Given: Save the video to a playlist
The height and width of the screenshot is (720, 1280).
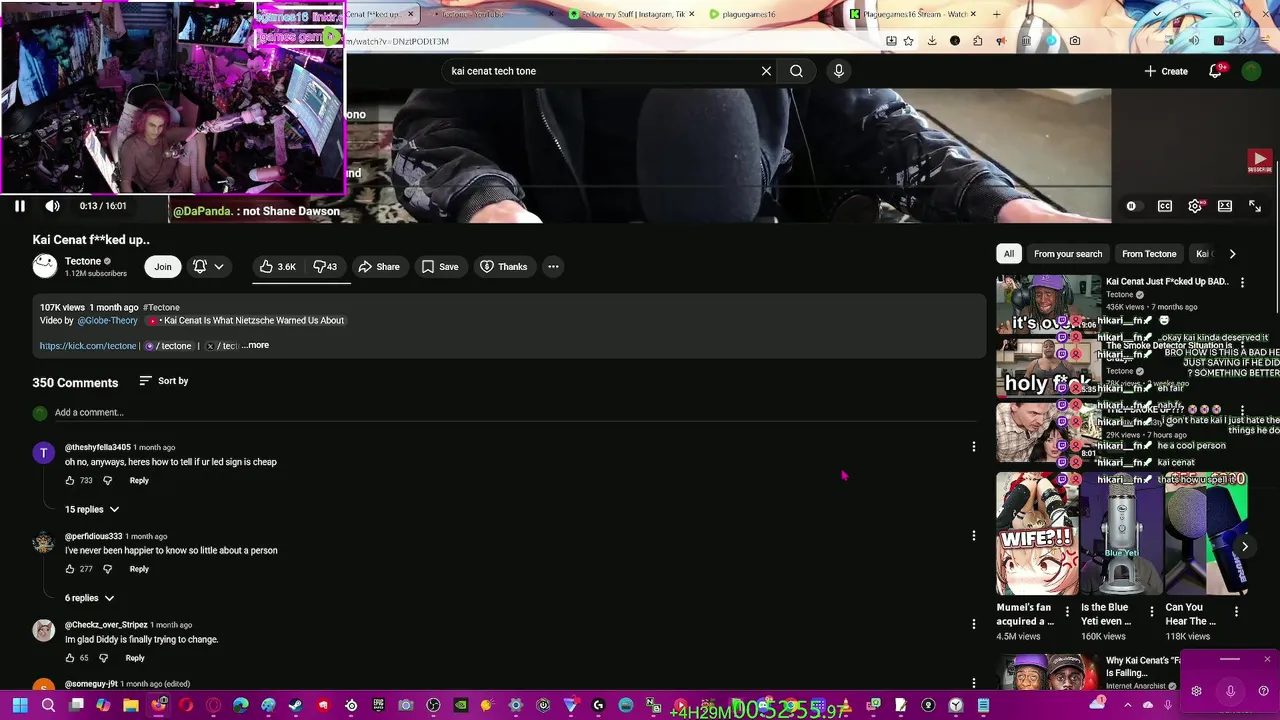Looking at the screenshot, I should coord(440,267).
